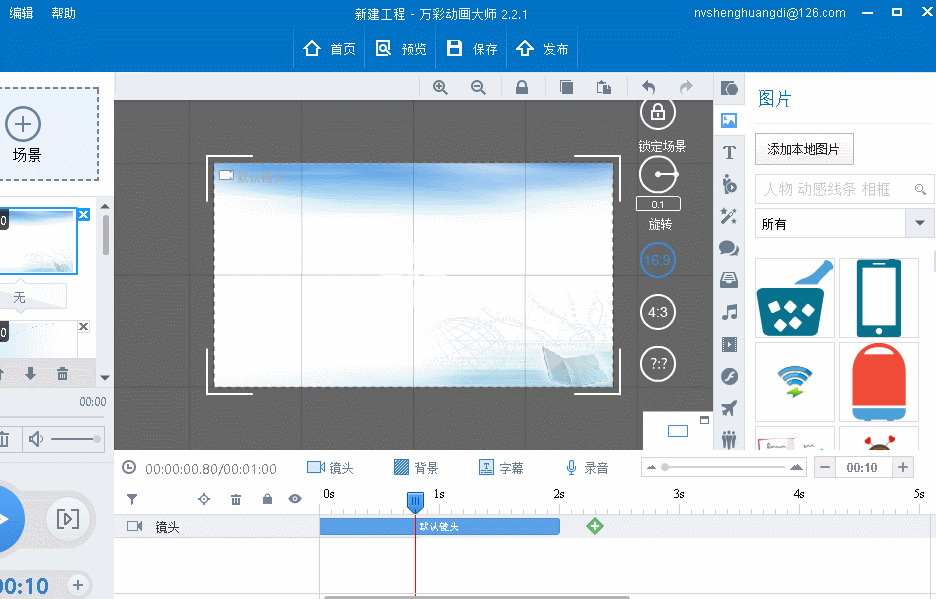Click 字幕 subtitle timeline button
Screen dimensions: 936x599
point(501,468)
